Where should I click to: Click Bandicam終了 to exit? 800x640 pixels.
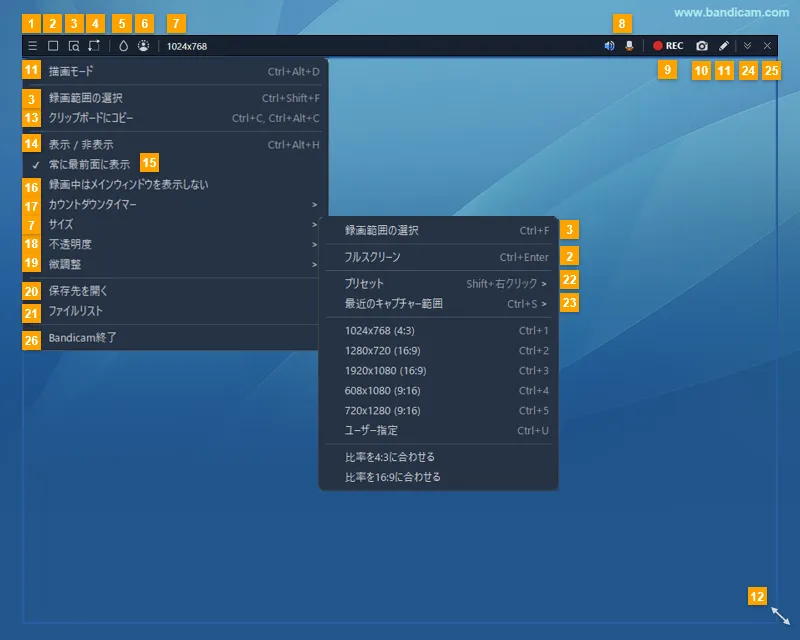click(x=171, y=337)
